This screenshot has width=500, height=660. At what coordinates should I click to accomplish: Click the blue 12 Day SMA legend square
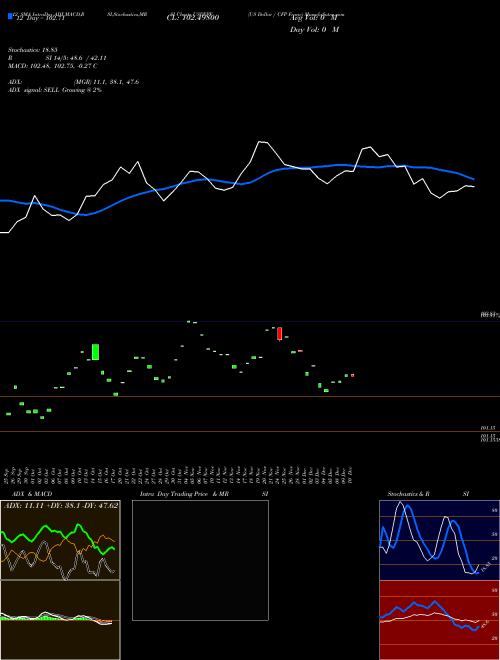(10, 16)
